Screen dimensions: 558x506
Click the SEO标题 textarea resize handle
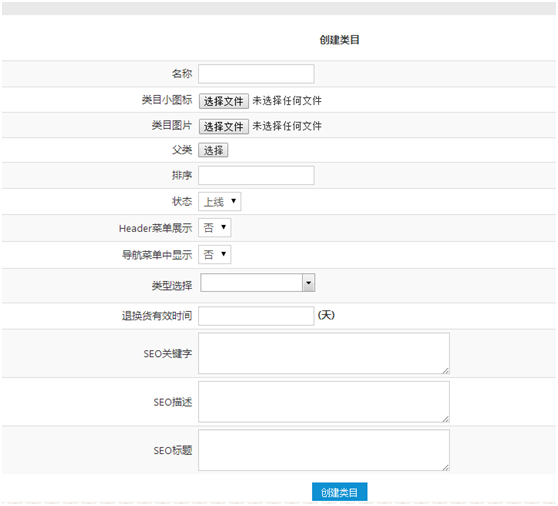pos(446,468)
